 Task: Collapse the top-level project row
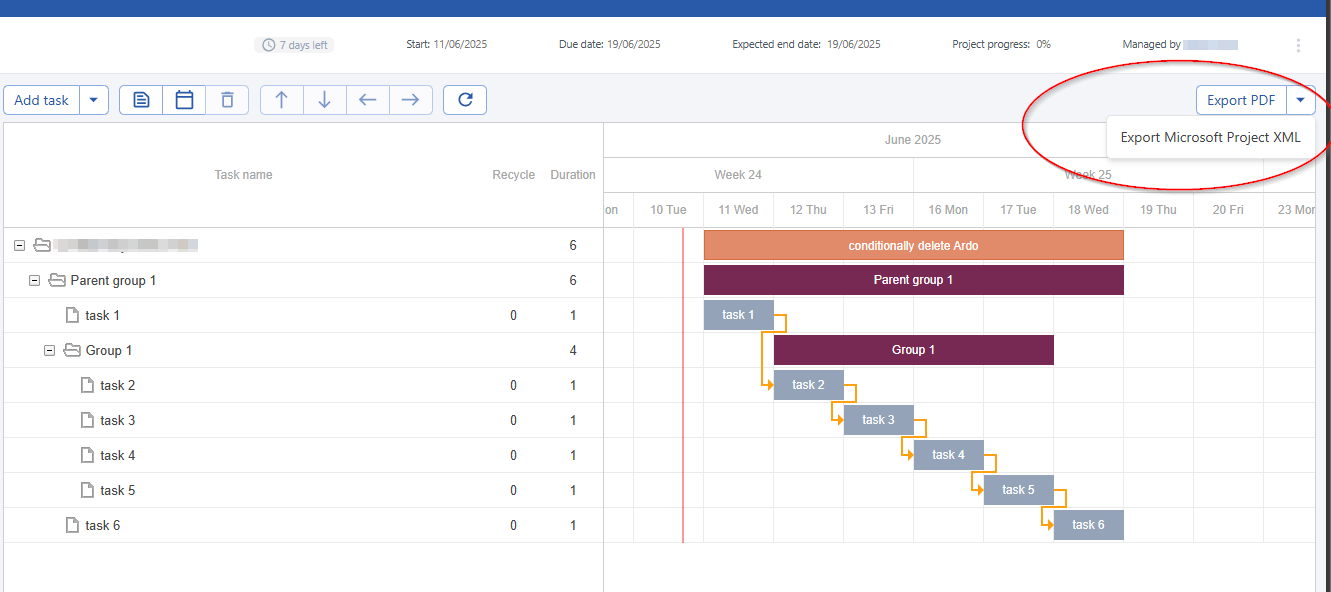click(x=19, y=246)
